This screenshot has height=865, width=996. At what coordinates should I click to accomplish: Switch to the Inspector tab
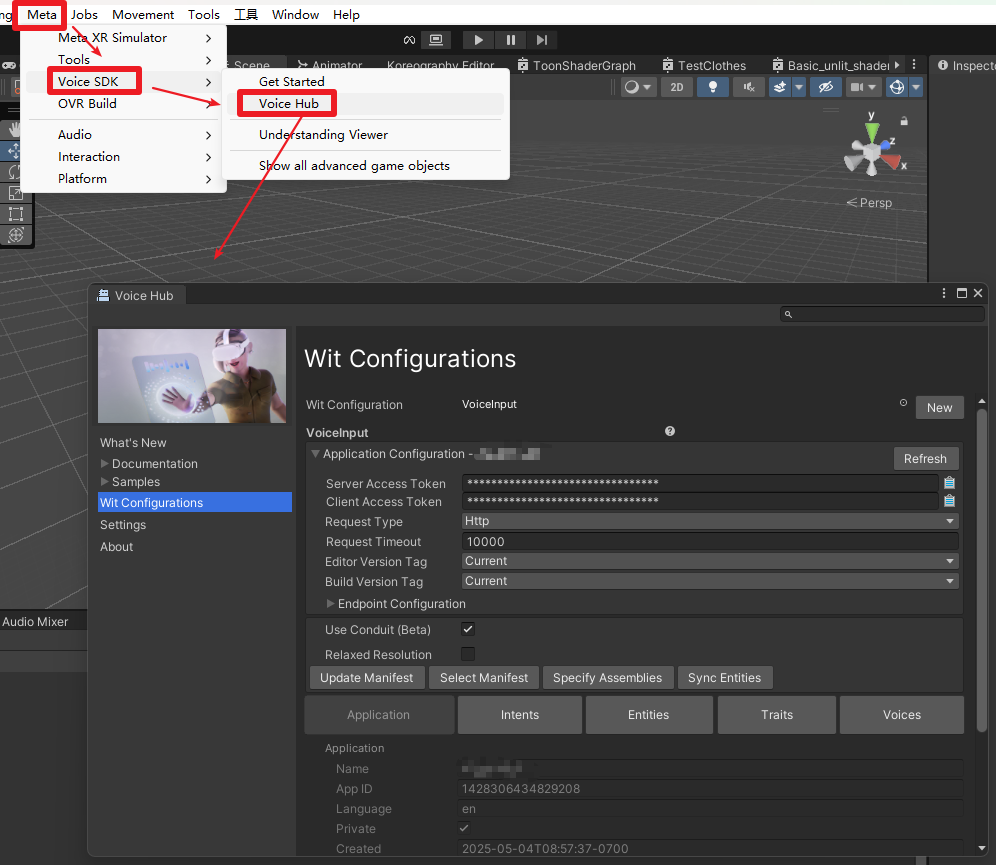pos(966,65)
